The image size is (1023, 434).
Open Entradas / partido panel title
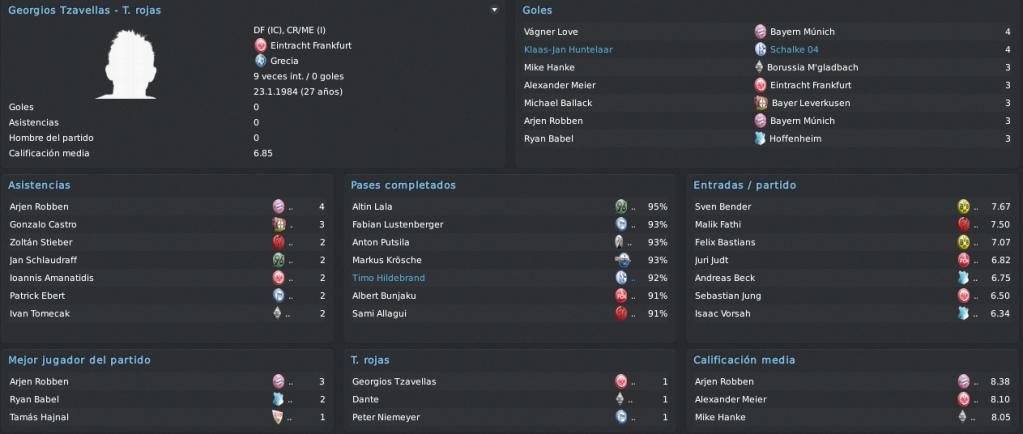744,185
